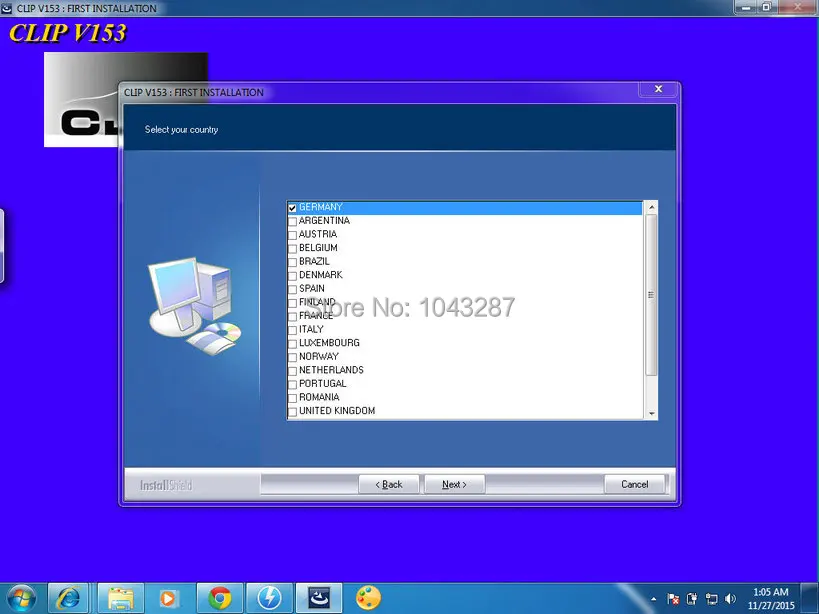
Task: Click the country list scrollbar thumb
Action: 651,295
